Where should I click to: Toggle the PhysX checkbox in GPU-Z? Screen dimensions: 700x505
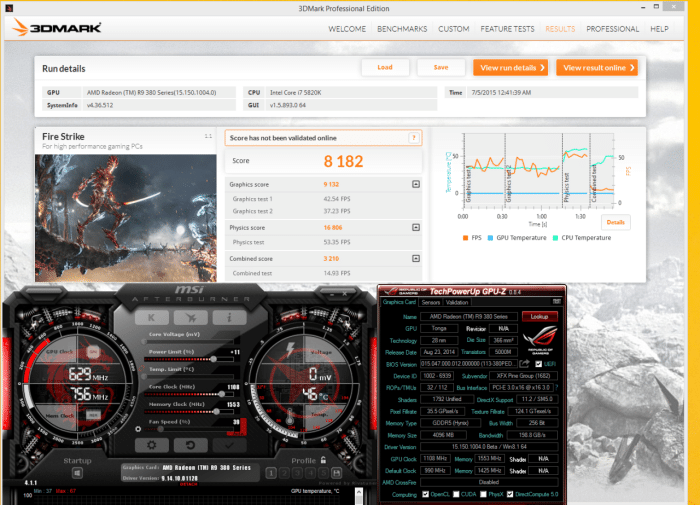(483, 494)
